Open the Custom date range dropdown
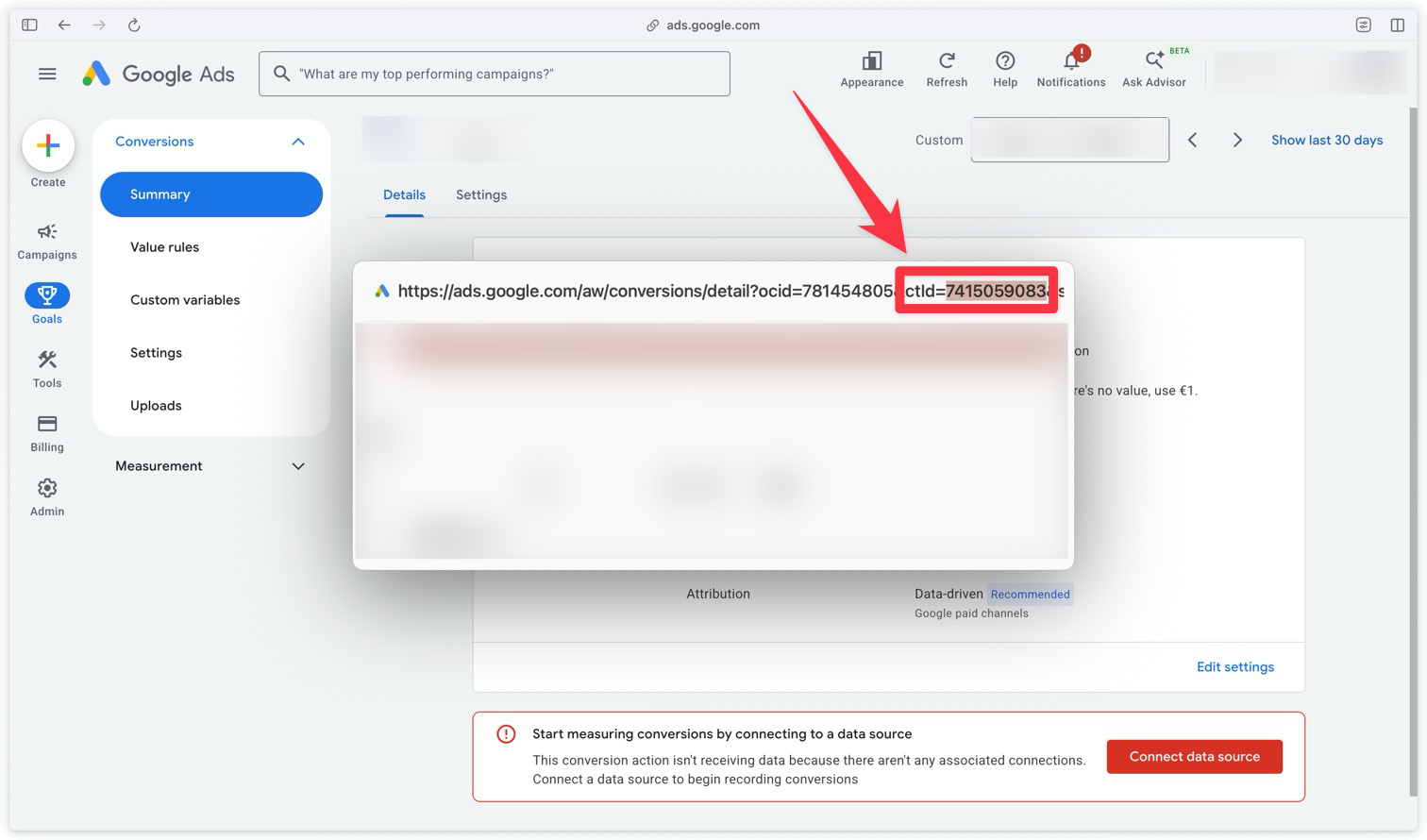Viewport: 1427px width, 840px height. (1070, 140)
